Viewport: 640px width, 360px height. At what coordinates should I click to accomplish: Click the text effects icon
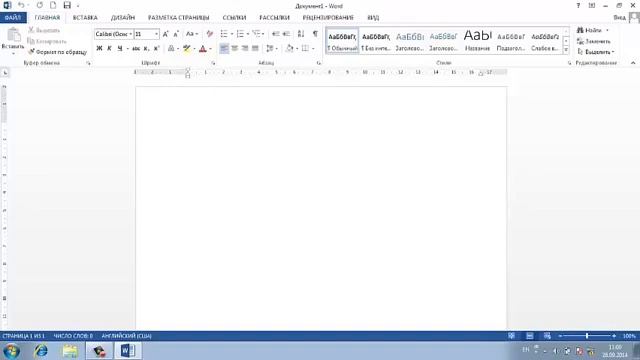pos(171,48)
